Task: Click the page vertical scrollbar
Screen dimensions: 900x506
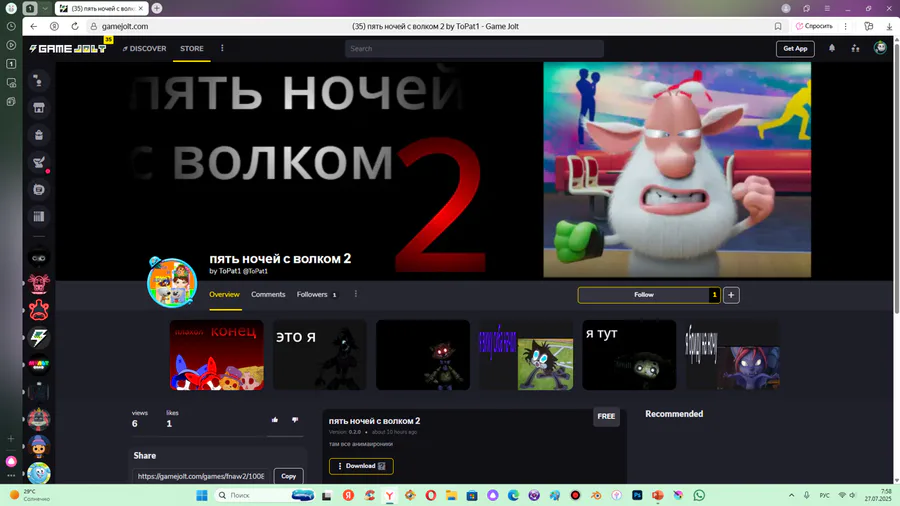Action: pyautogui.click(x=896, y=178)
